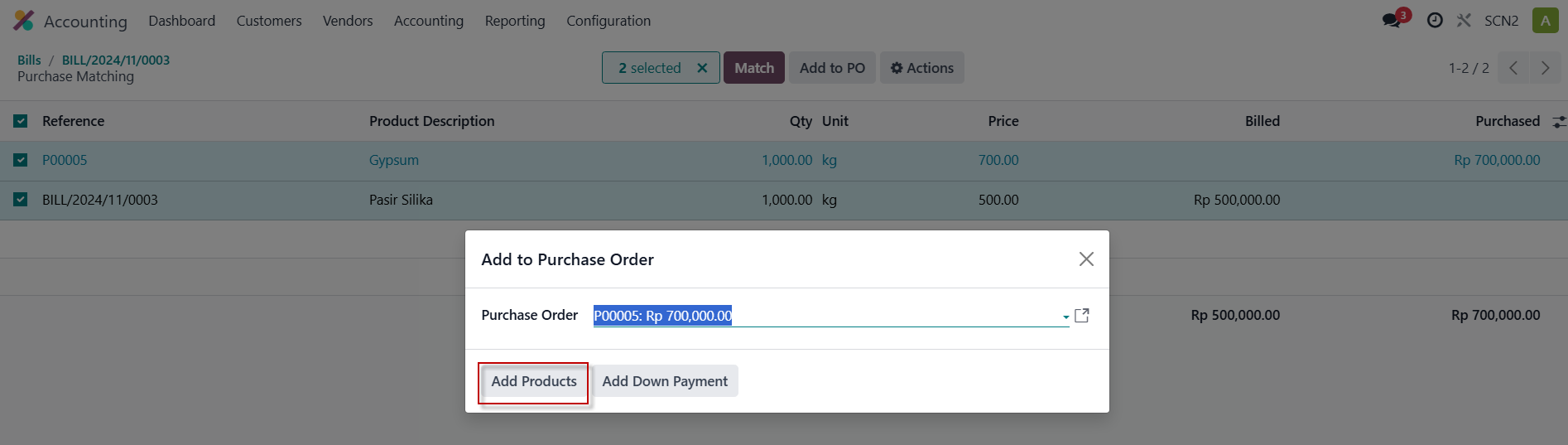Open the messages chat bubble icon
Image resolution: width=1568 pixels, height=445 pixels.
click(1392, 21)
